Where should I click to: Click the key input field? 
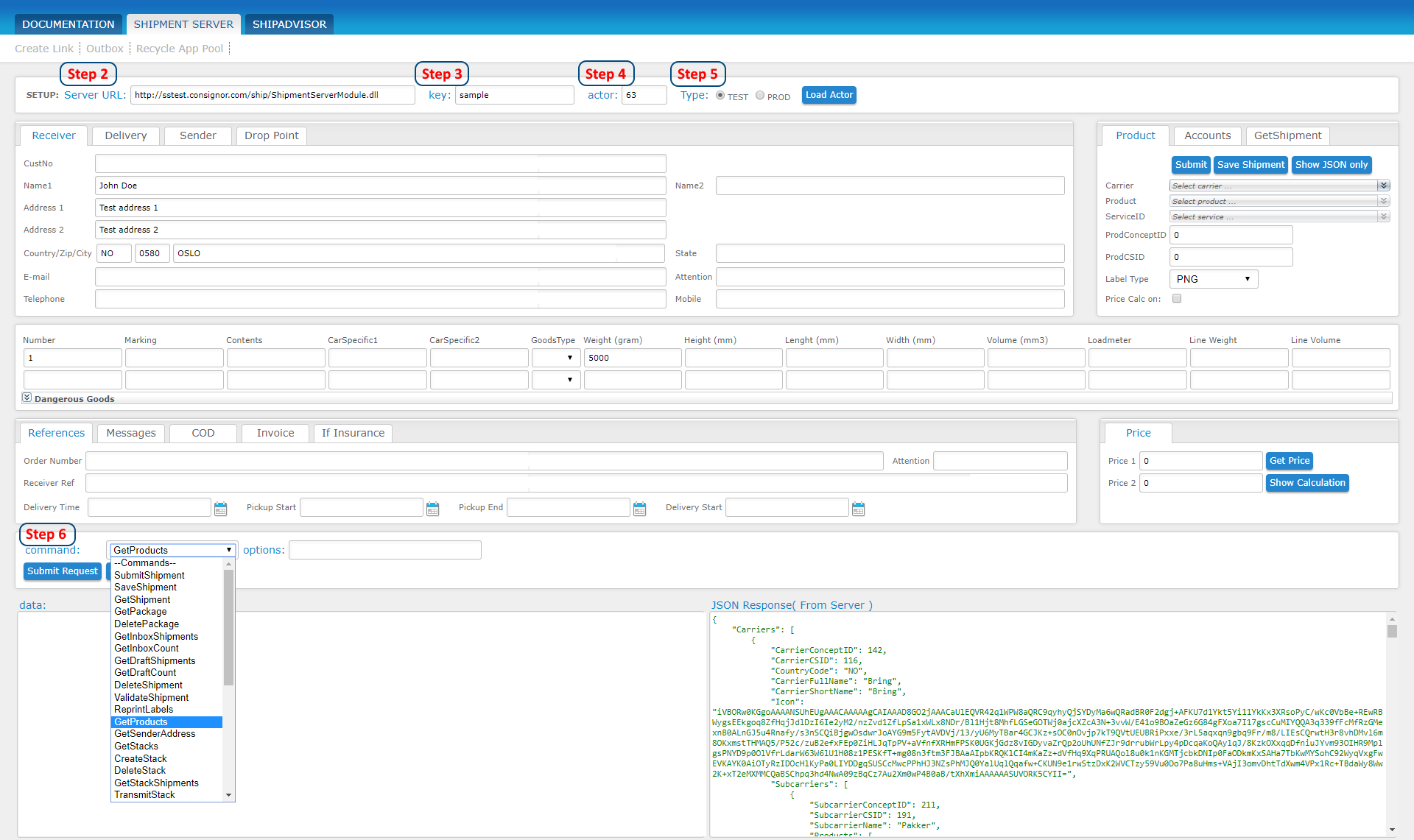[x=514, y=95]
